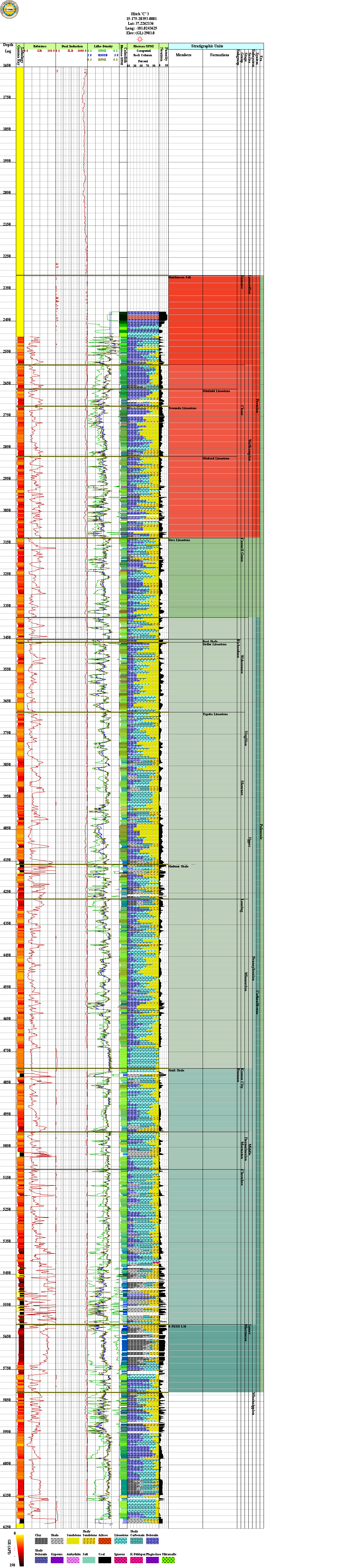Image resolution: width=343 pixels, height=1568 pixels.
Task: Click the Depth Log column header
Action: (x=8, y=47)
